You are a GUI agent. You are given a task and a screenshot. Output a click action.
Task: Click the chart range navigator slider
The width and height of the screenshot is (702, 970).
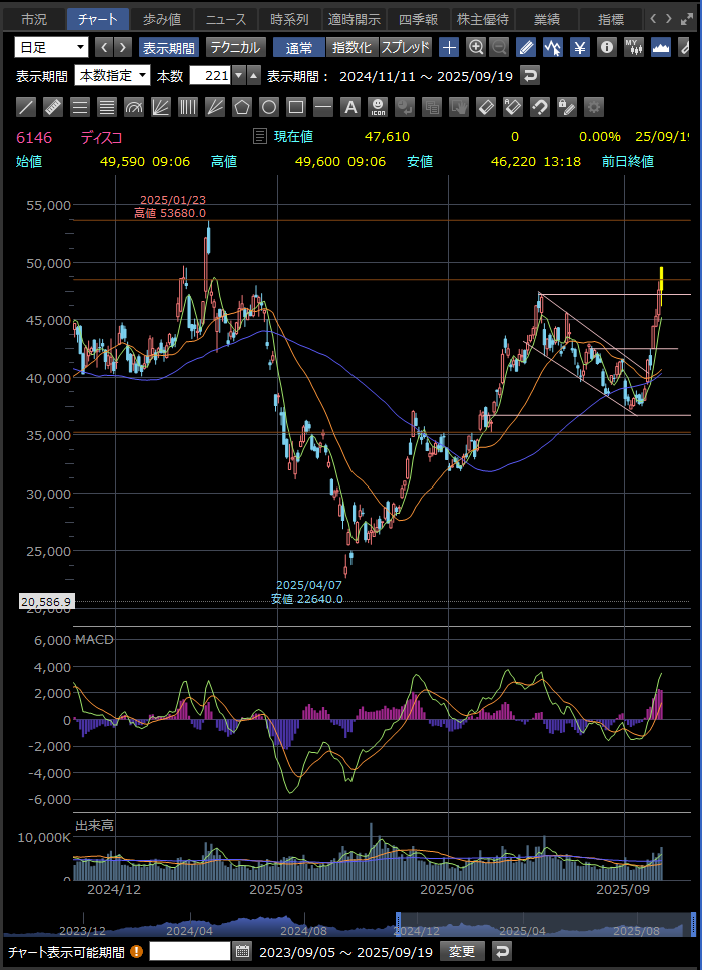coord(545,925)
